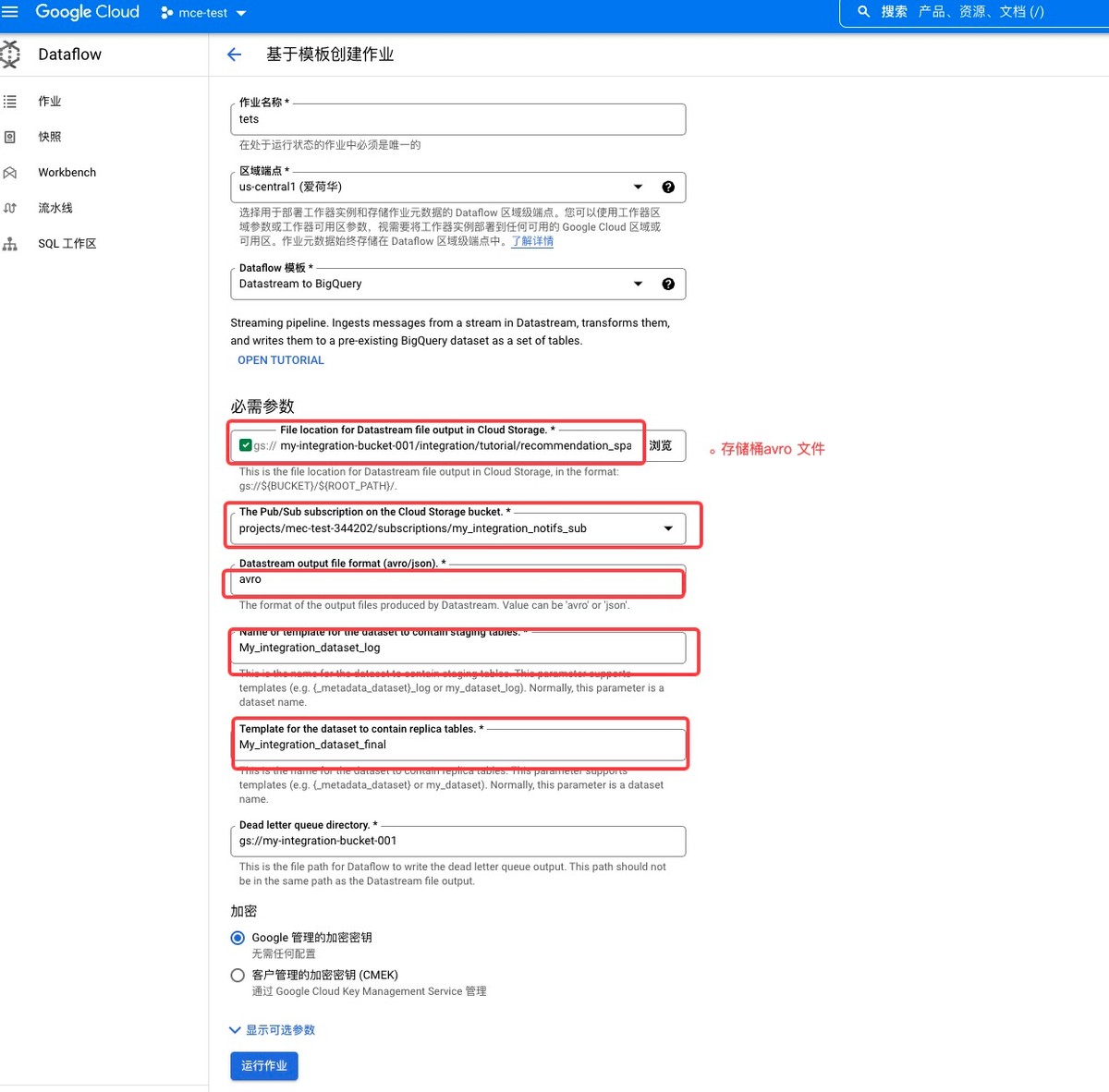The height and width of the screenshot is (1092, 1109).
Task: Click the 加密 section heading
Action: 244,911
